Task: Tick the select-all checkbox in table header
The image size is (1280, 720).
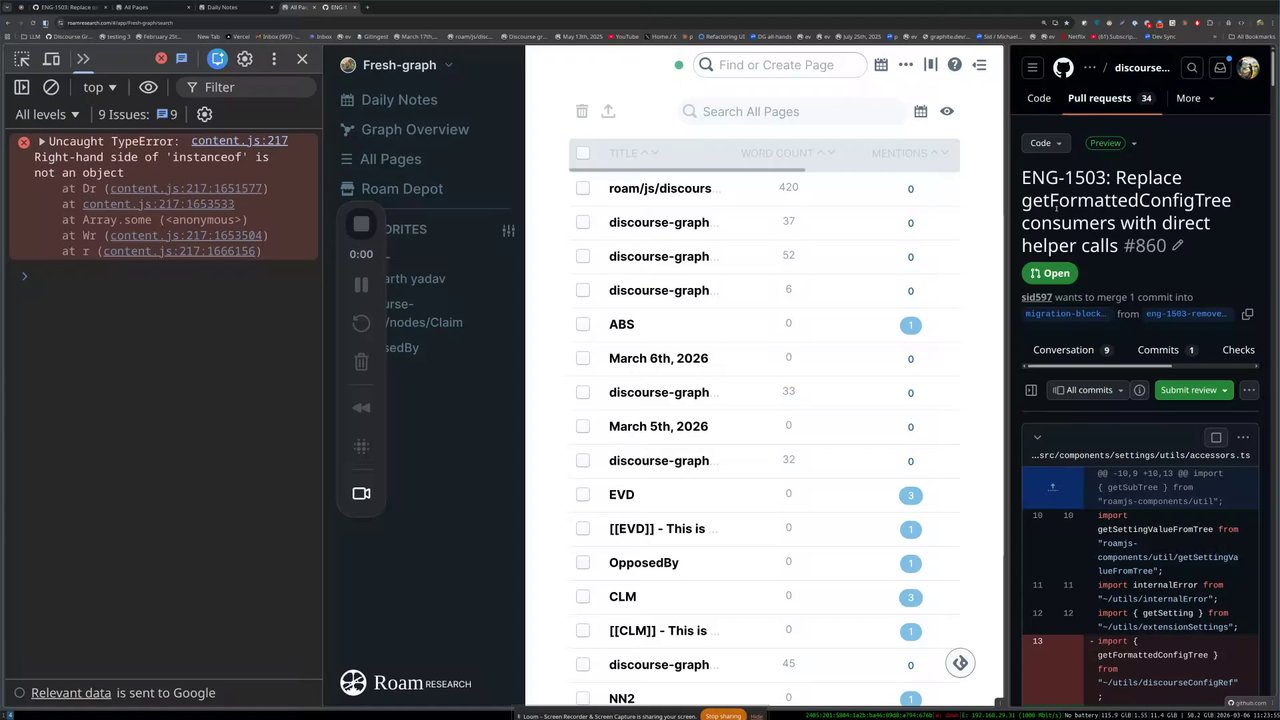Action: (x=583, y=153)
